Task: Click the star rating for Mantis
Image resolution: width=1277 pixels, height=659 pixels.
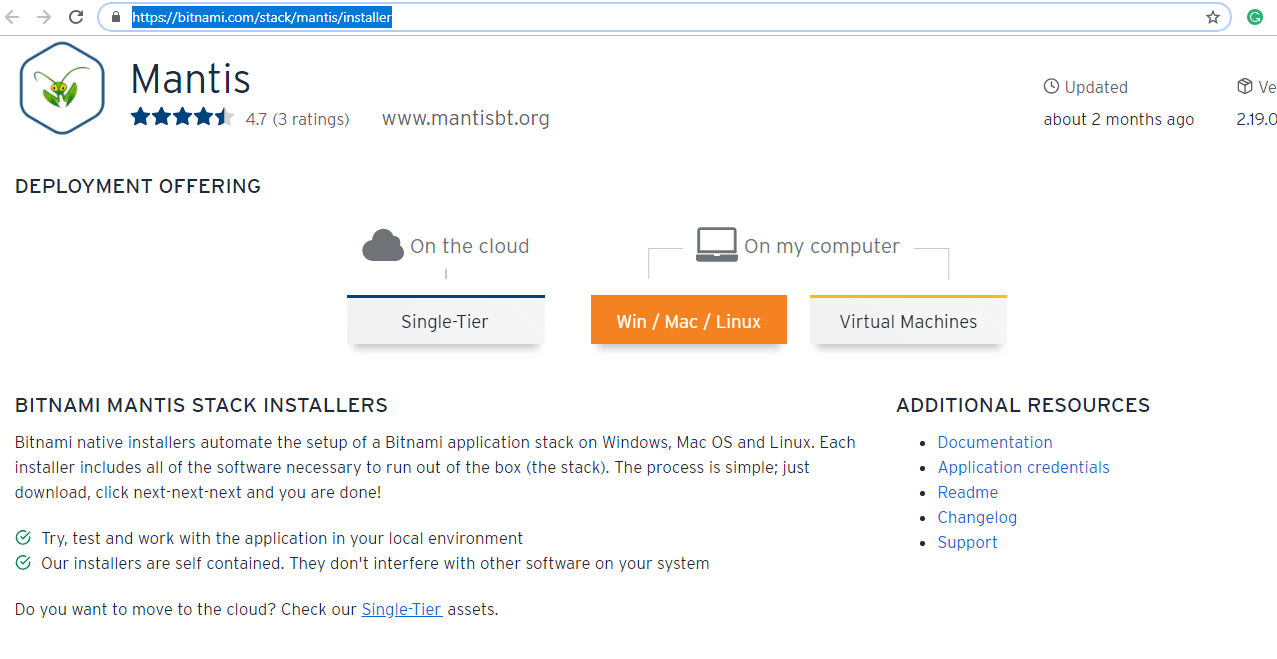Action: pos(182,117)
